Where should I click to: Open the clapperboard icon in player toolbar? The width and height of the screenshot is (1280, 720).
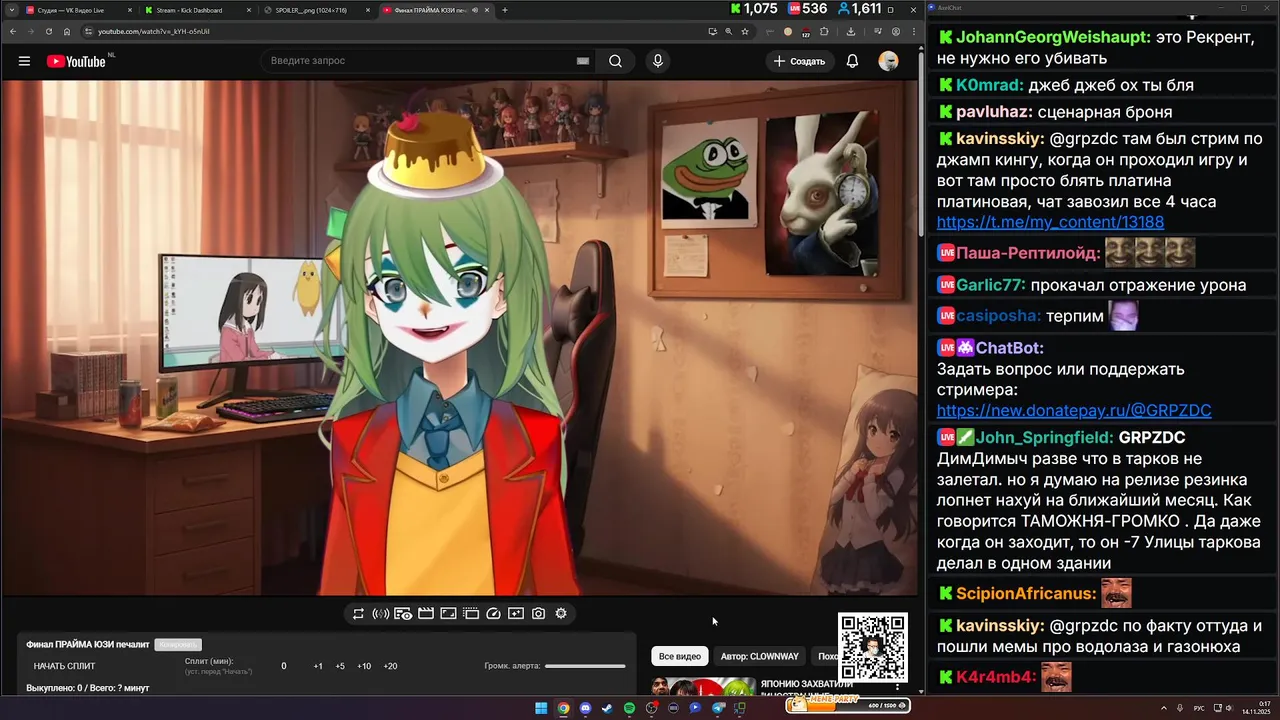click(426, 614)
